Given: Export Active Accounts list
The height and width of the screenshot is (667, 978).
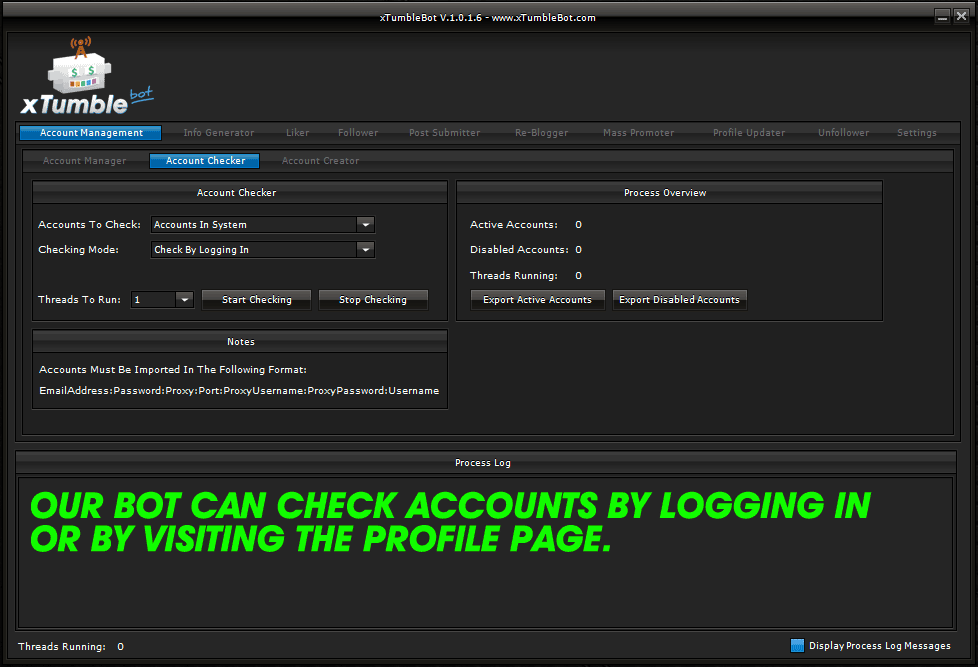Looking at the screenshot, I should (x=537, y=300).
